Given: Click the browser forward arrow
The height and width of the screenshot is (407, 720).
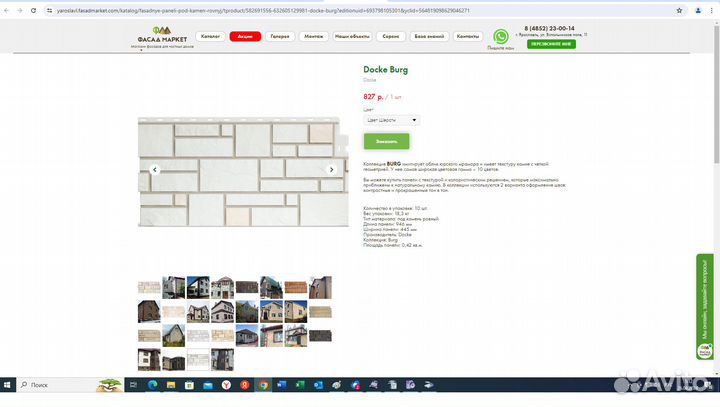Looking at the screenshot, I should click(x=20, y=10).
